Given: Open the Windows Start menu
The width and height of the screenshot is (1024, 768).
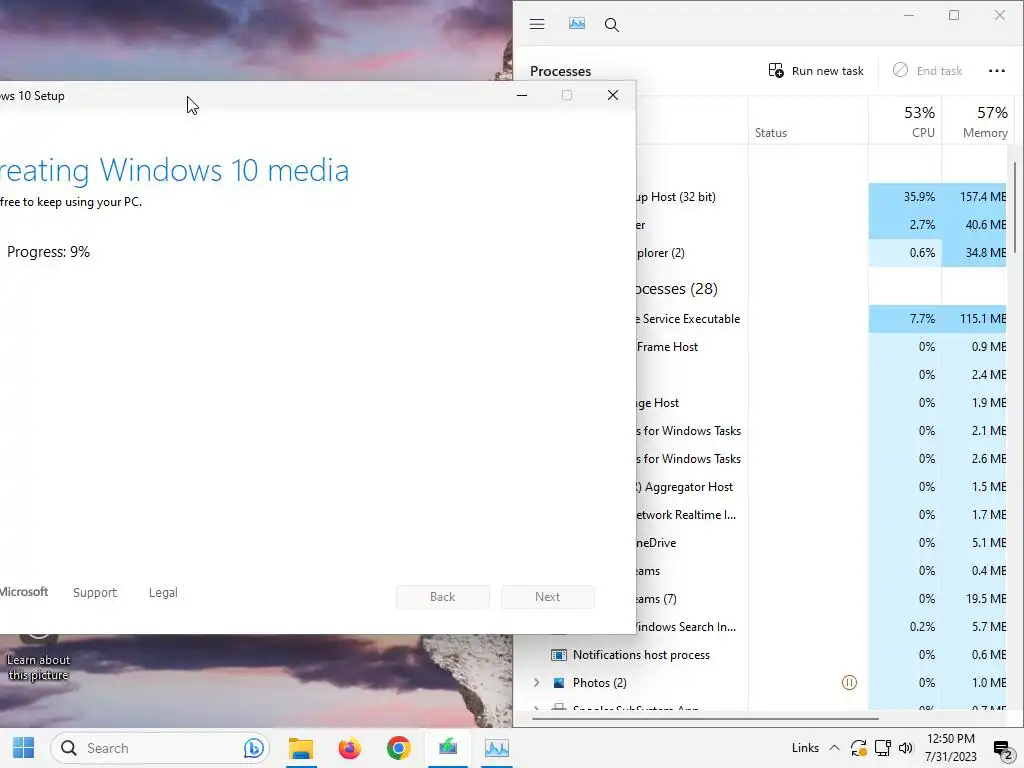Looking at the screenshot, I should click(24, 748).
